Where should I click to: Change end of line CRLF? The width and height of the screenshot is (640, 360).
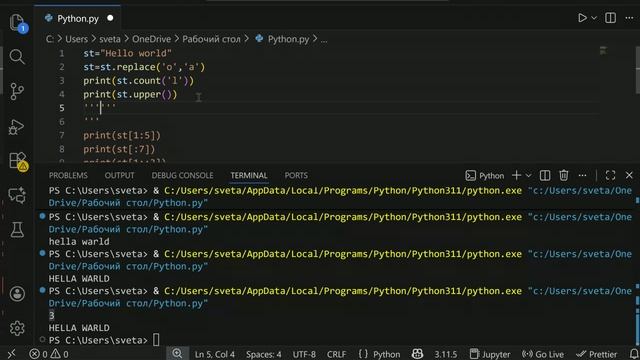pos(336,354)
